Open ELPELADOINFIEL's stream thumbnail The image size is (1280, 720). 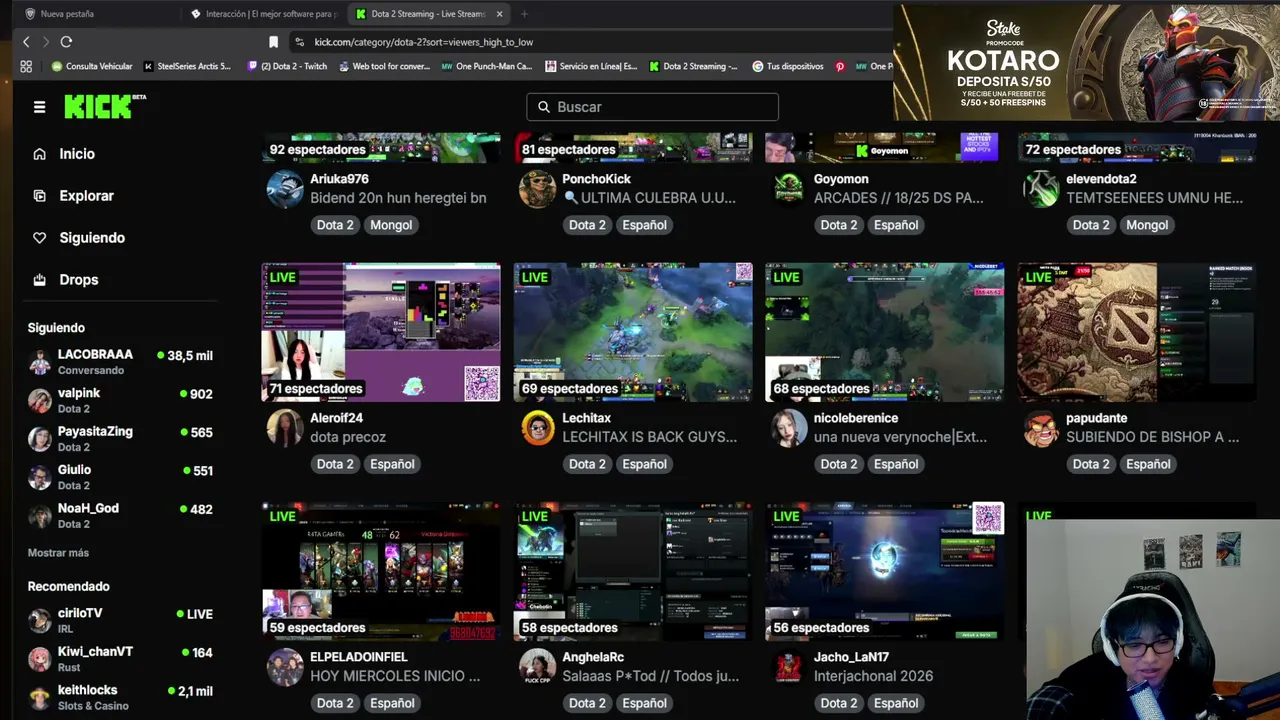381,571
